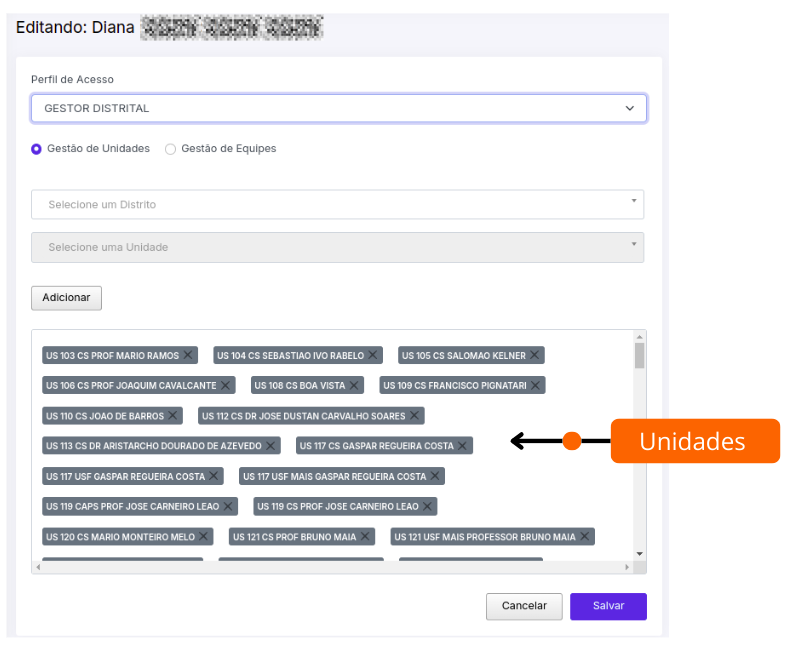Click the units list down scroll arrow
Screen dimensions: 794x648
(640, 554)
